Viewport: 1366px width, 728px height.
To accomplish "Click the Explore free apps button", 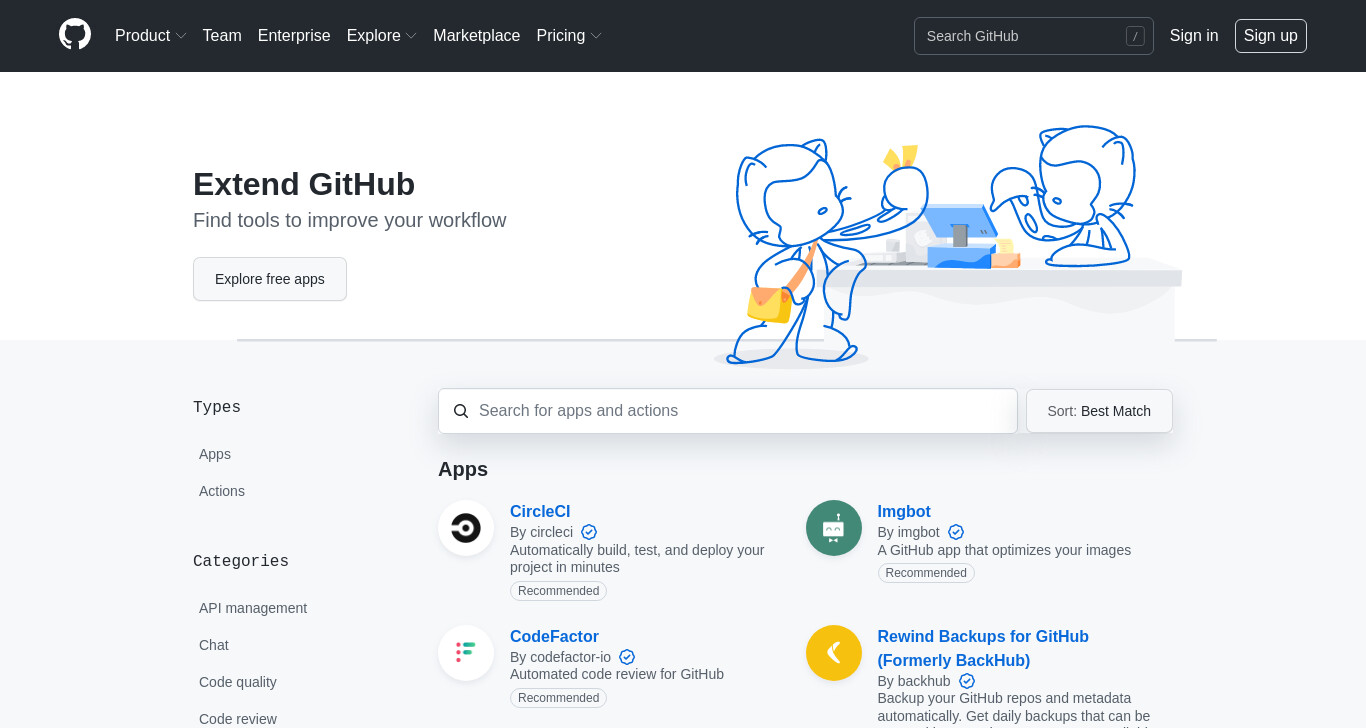I will click(x=270, y=279).
